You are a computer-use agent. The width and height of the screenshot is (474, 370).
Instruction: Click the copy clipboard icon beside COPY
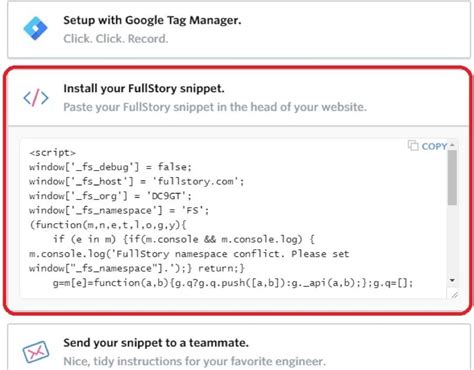413,146
